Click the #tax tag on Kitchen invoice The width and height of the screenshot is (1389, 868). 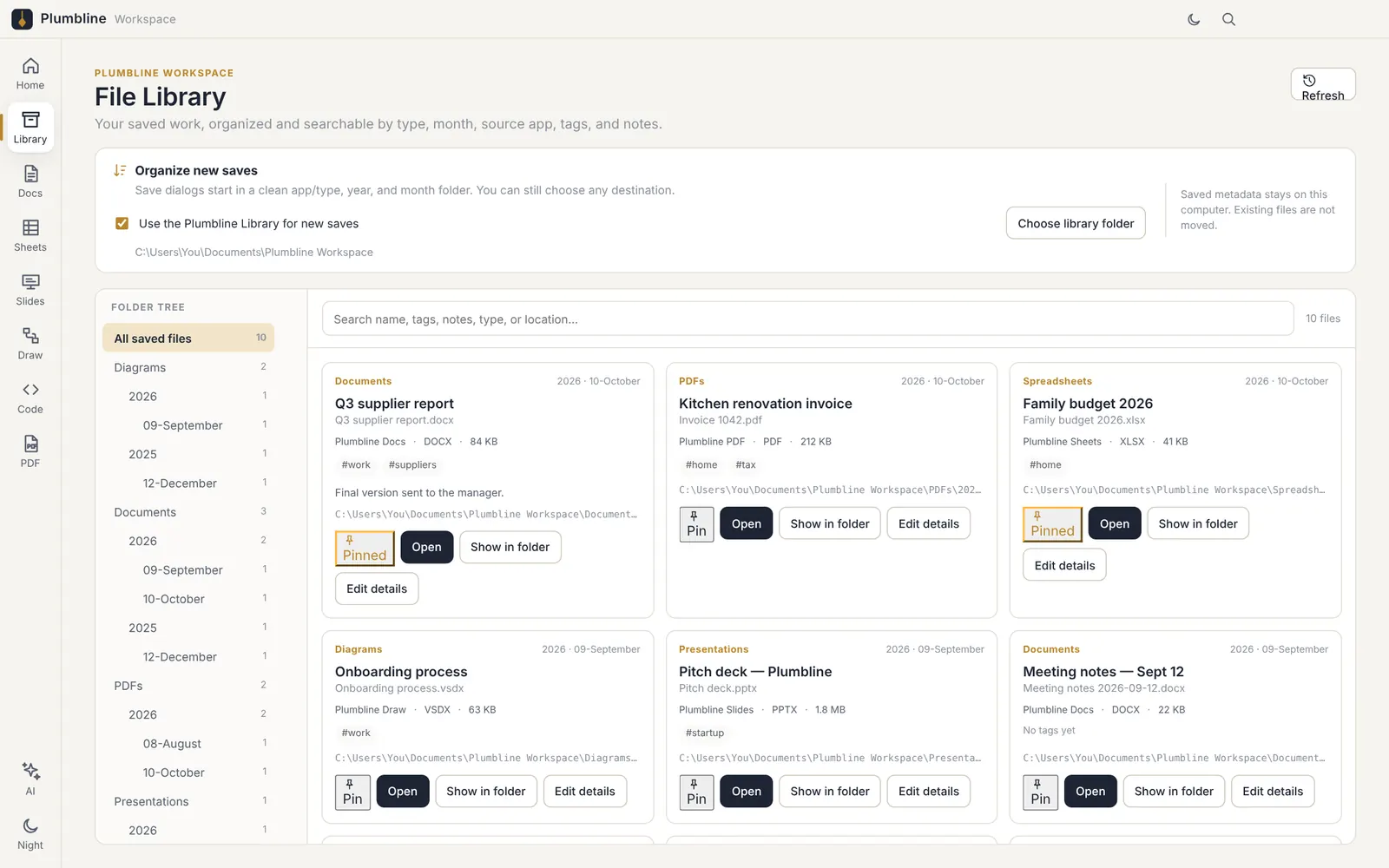746,465
